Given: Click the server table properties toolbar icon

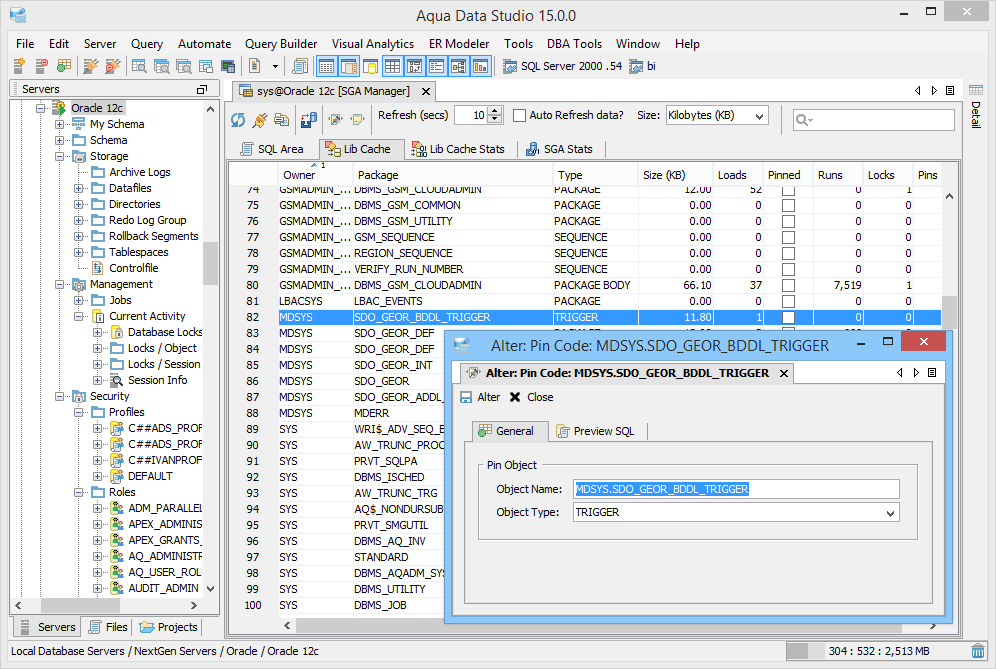Looking at the screenshot, I should (64, 65).
